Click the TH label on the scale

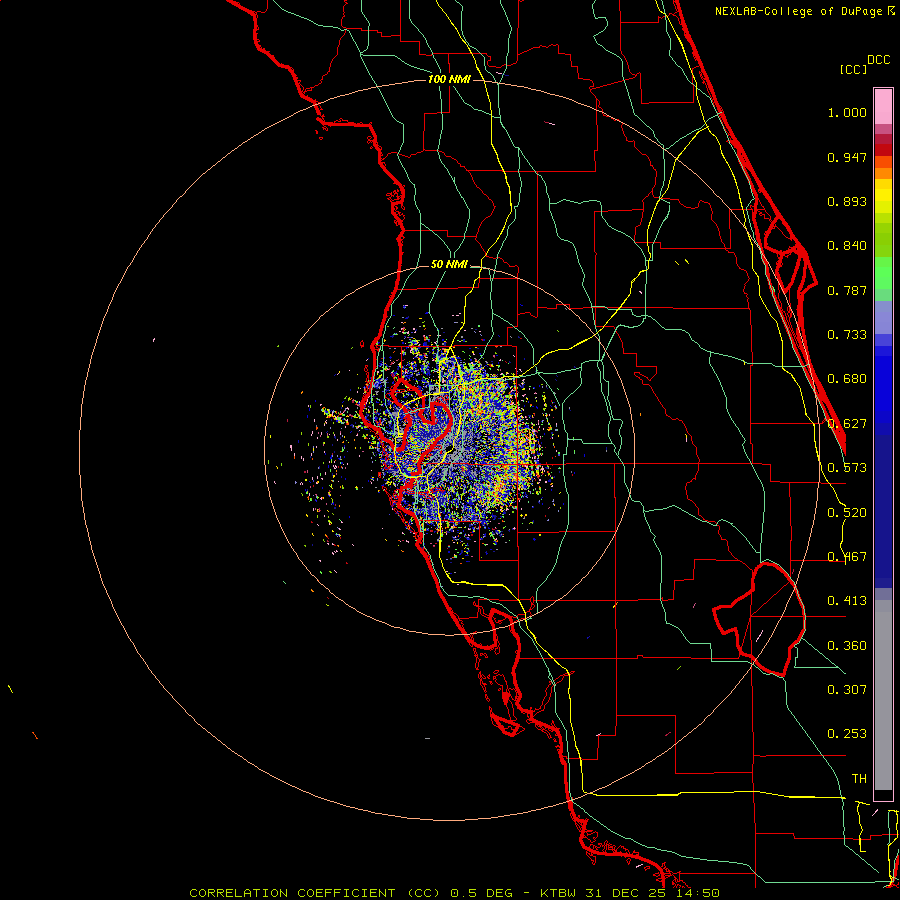coord(859,779)
